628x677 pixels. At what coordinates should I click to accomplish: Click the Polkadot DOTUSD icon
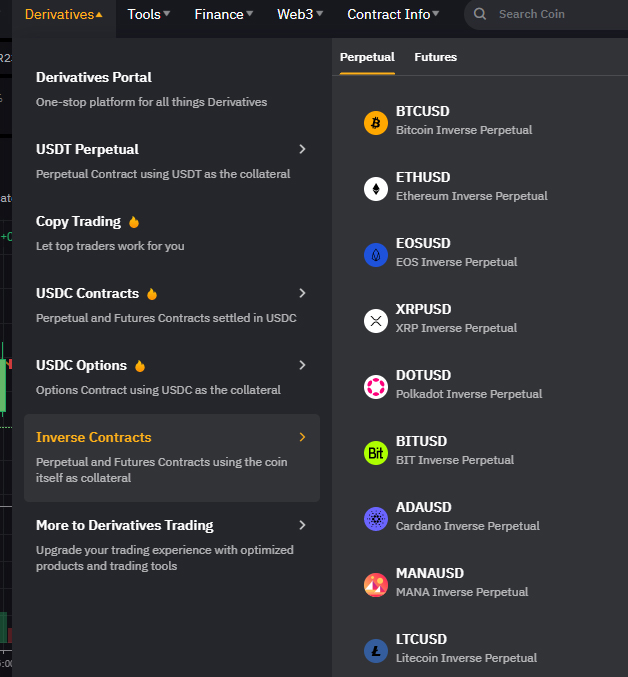pyautogui.click(x=376, y=387)
